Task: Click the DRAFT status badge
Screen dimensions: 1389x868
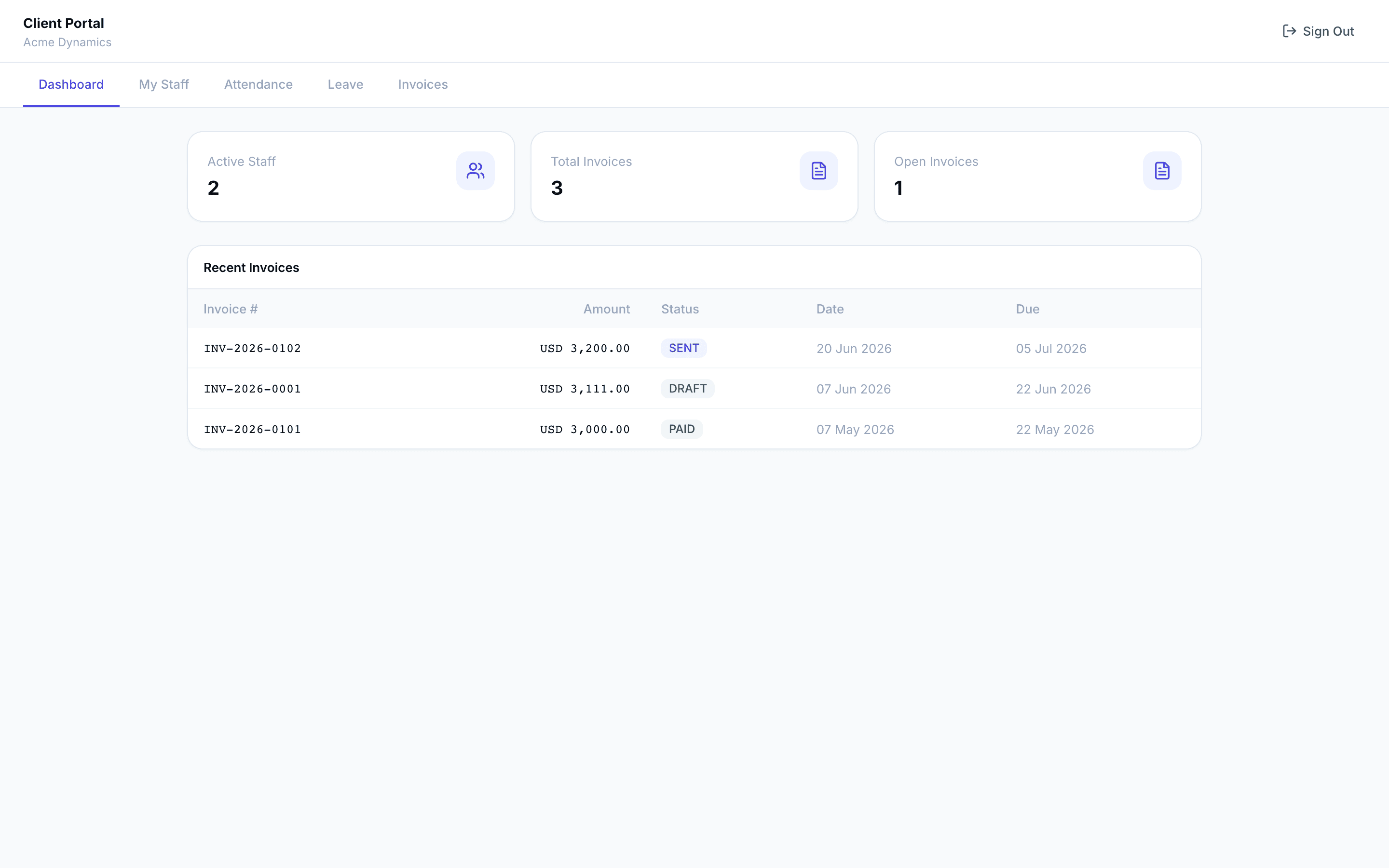Action: click(688, 389)
